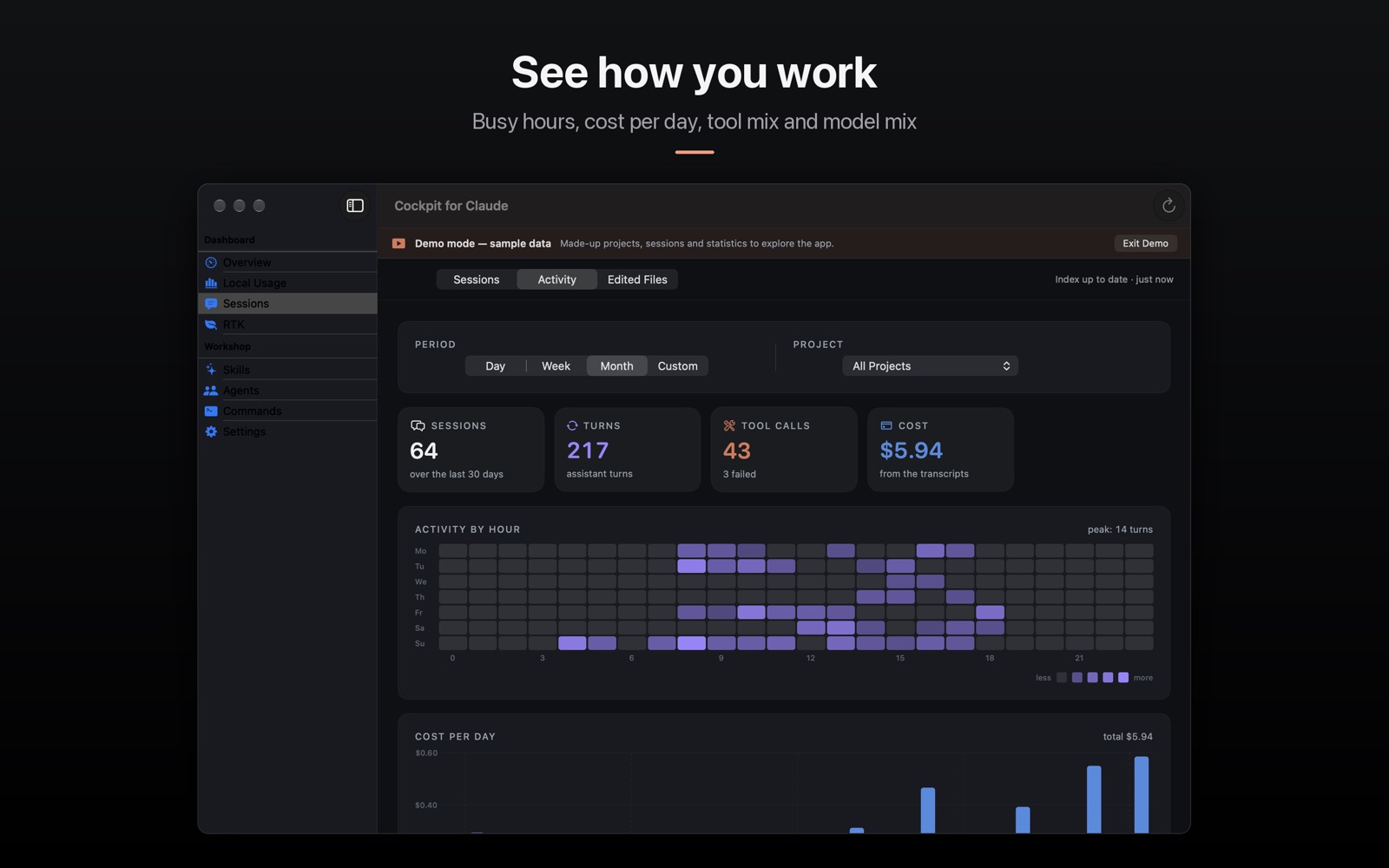Select the Day period option
1389x868 pixels.
(495, 366)
